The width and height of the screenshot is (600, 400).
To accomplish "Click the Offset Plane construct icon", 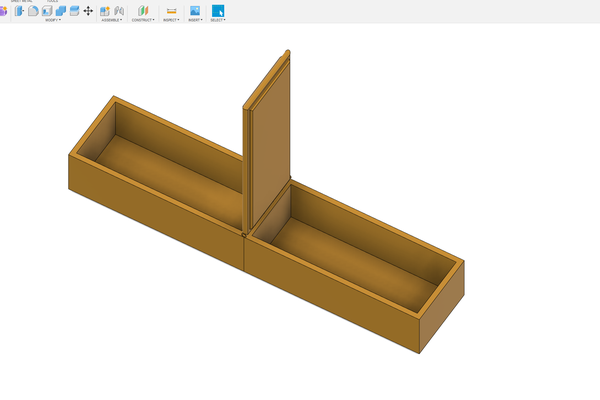I will pos(143,11).
